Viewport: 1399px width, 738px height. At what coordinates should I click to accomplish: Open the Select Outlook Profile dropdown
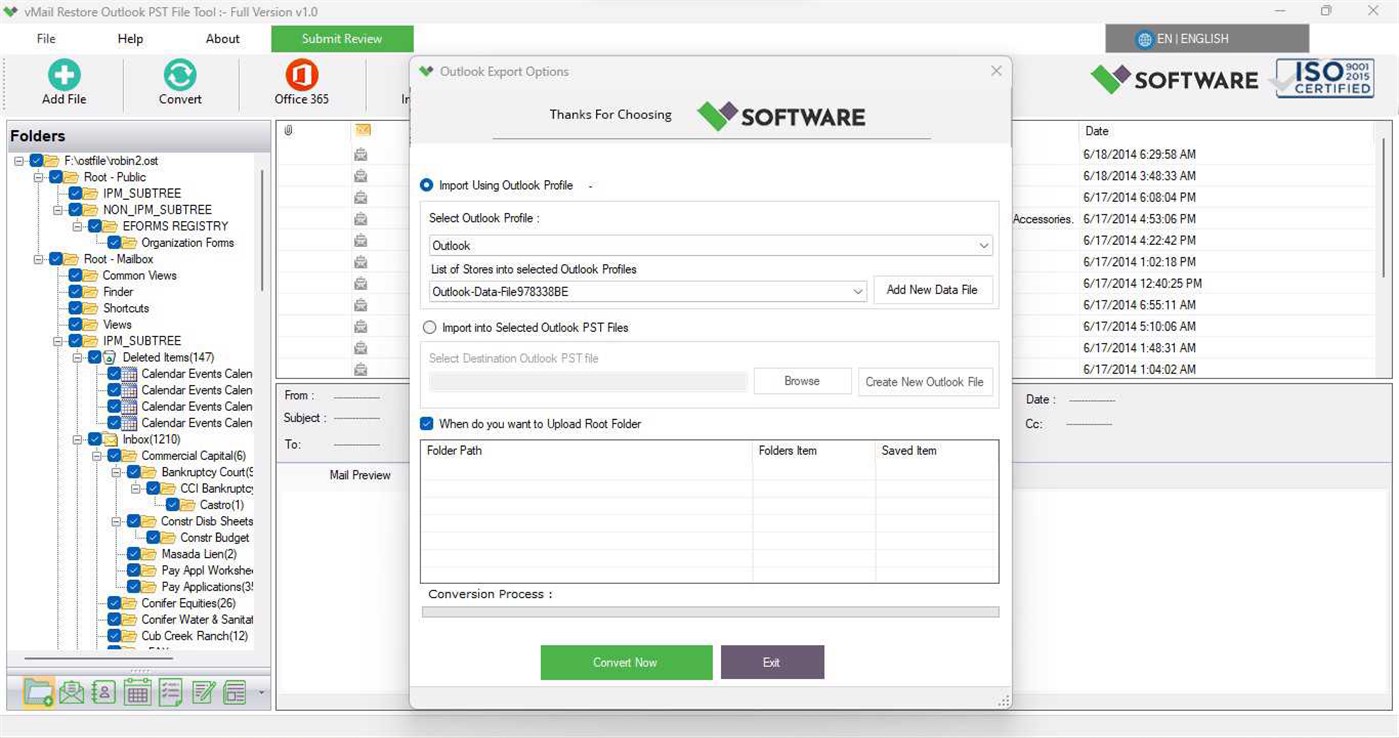pyautogui.click(x=984, y=245)
